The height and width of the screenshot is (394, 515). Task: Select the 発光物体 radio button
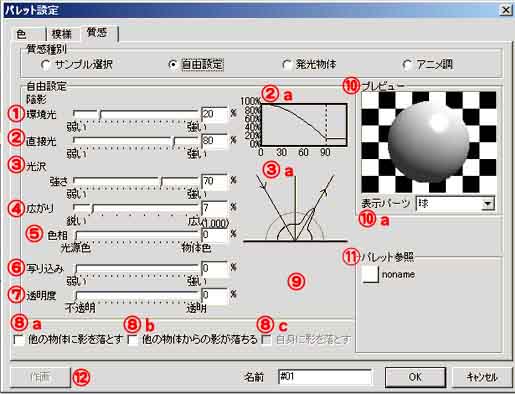(x=286, y=64)
